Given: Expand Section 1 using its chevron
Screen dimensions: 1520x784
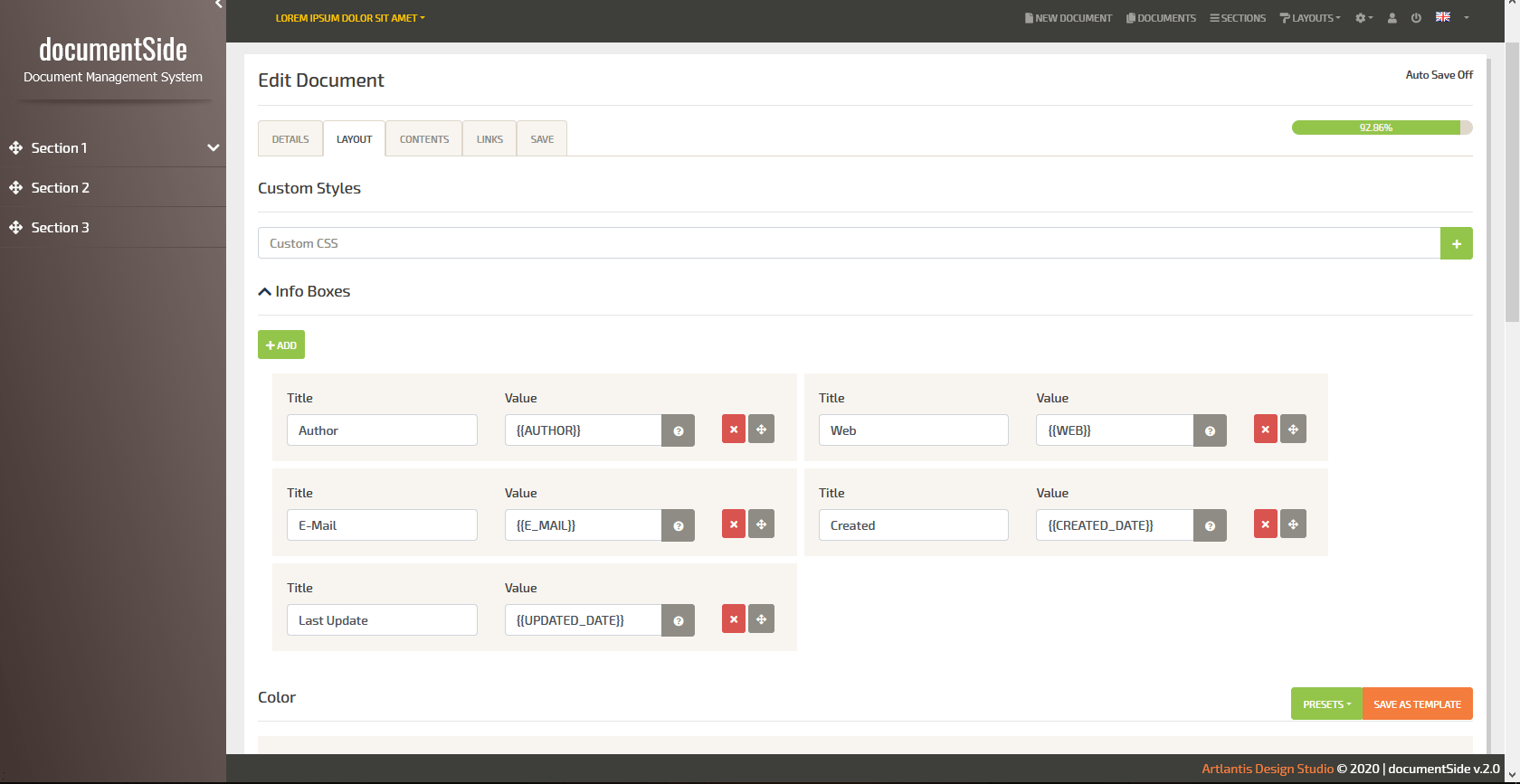Looking at the screenshot, I should [214, 147].
